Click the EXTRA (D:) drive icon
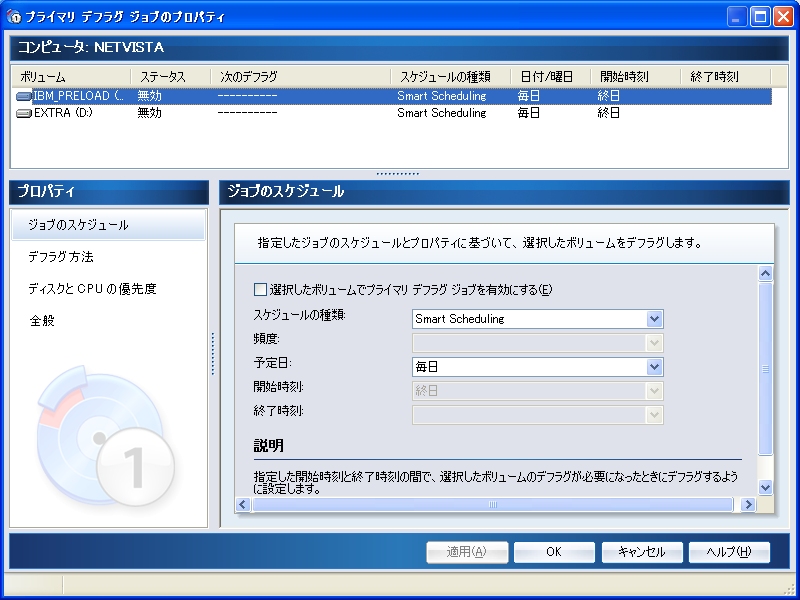This screenshot has width=800, height=600. tap(24, 113)
